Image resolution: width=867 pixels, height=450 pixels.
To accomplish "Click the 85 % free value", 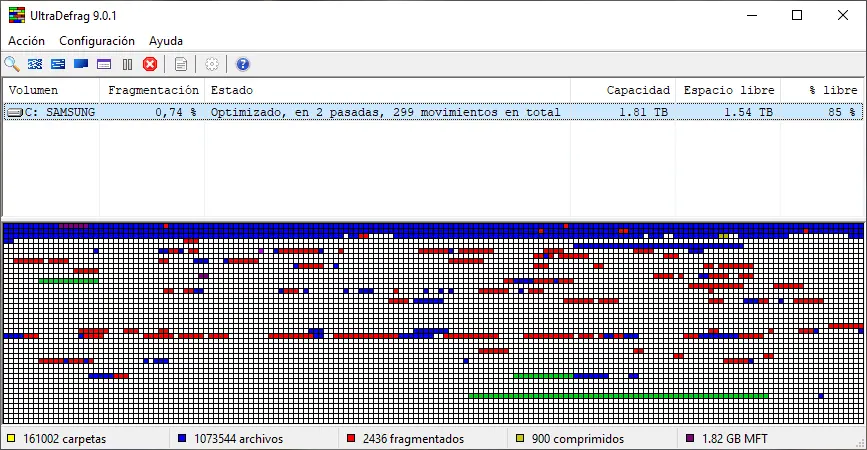I will tap(842, 112).
